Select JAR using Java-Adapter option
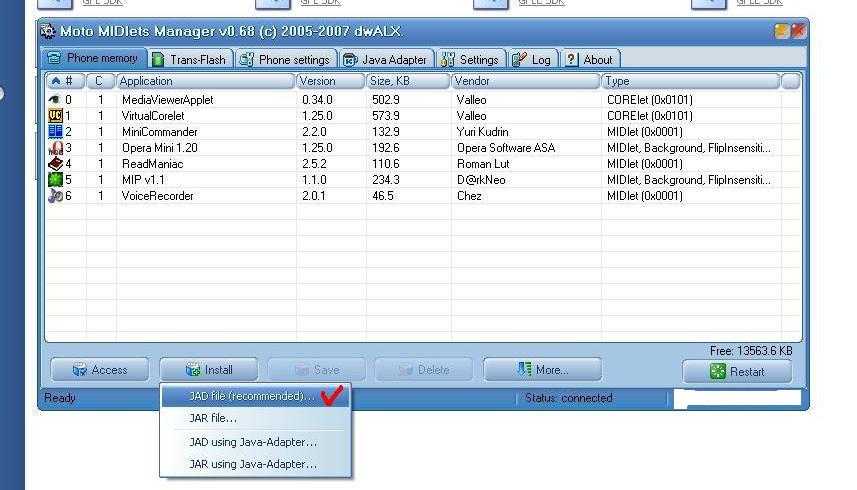The image size is (857, 490). 256,464
